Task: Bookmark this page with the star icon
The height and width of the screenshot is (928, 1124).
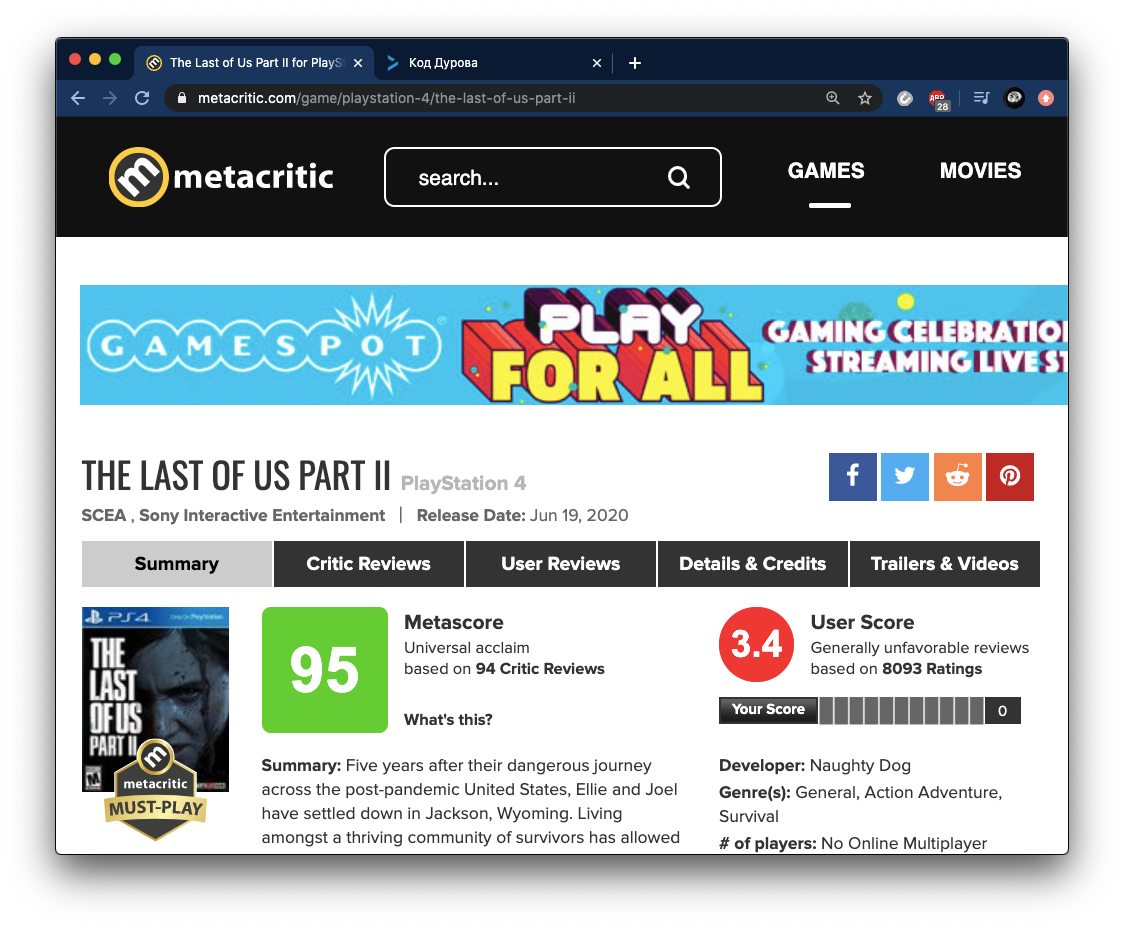Action: coord(865,98)
